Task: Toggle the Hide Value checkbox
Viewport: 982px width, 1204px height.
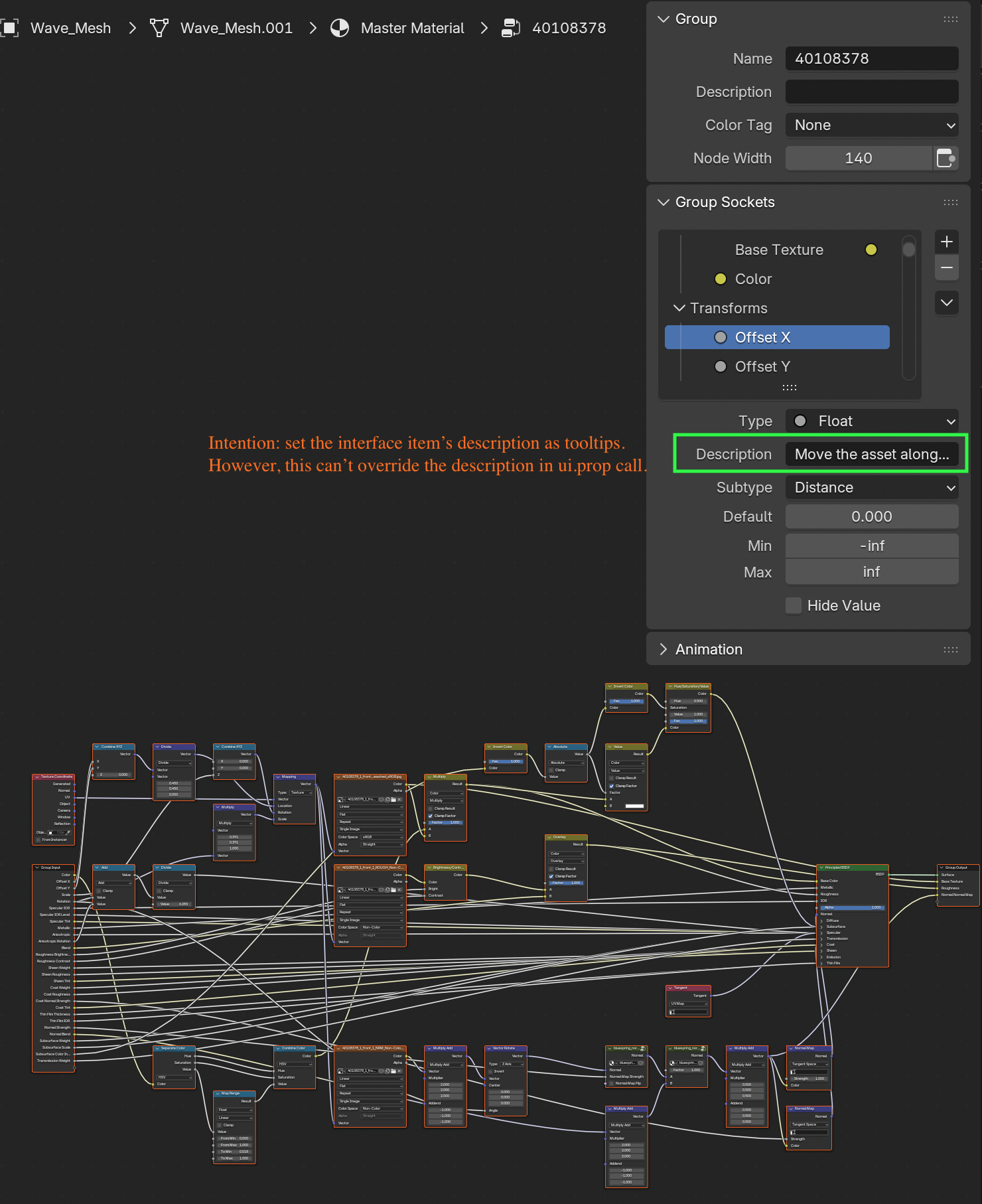Action: 794,605
